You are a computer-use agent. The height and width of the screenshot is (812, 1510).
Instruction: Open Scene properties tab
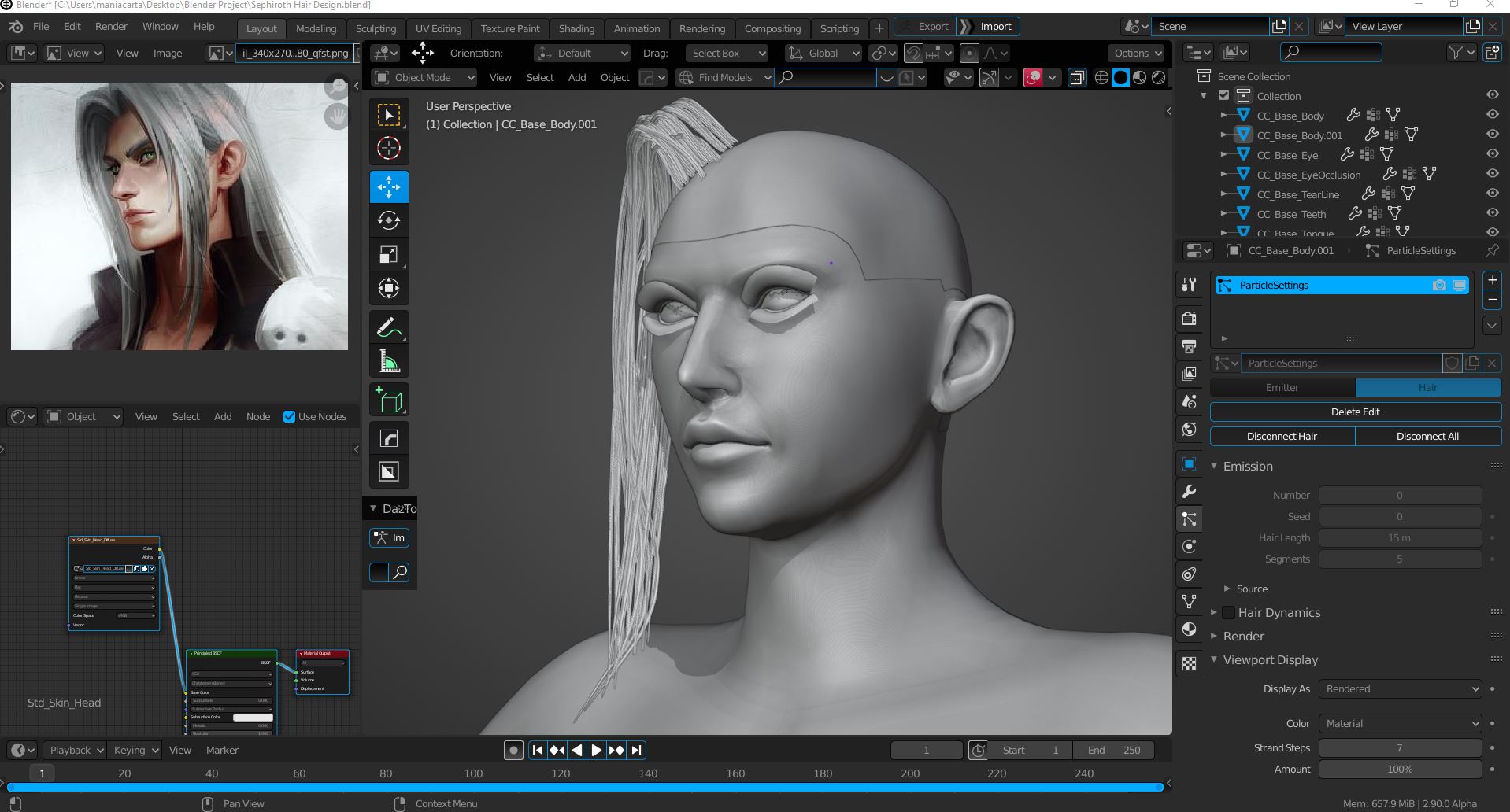1190,401
